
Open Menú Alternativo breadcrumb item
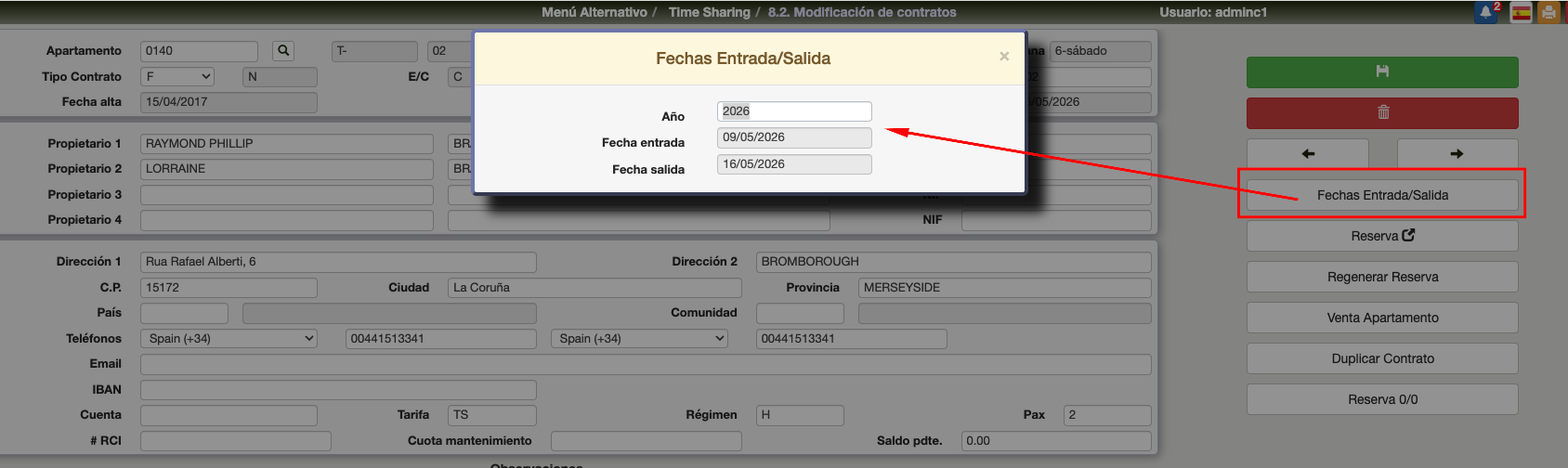pos(594,12)
